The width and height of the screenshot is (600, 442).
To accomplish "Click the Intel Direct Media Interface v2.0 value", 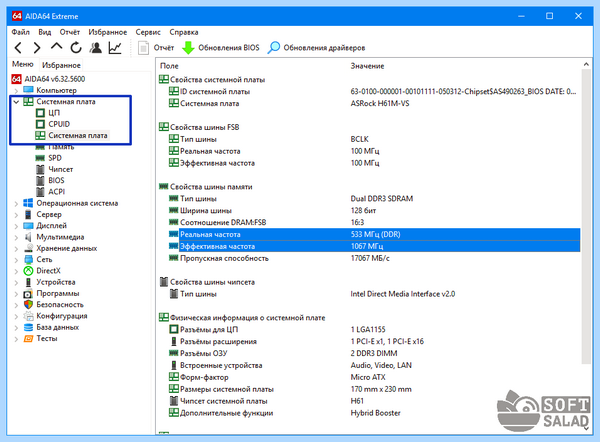I will click(x=403, y=294).
